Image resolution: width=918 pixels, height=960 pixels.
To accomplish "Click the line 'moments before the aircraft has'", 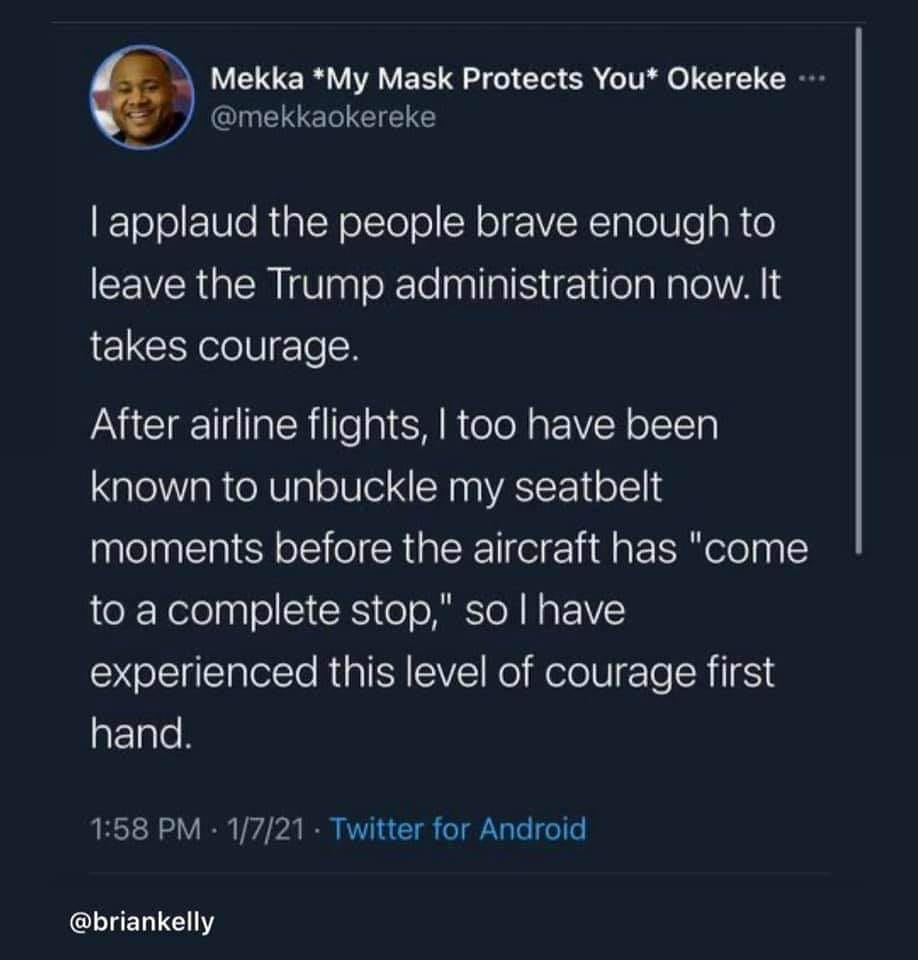I will [x=383, y=549].
